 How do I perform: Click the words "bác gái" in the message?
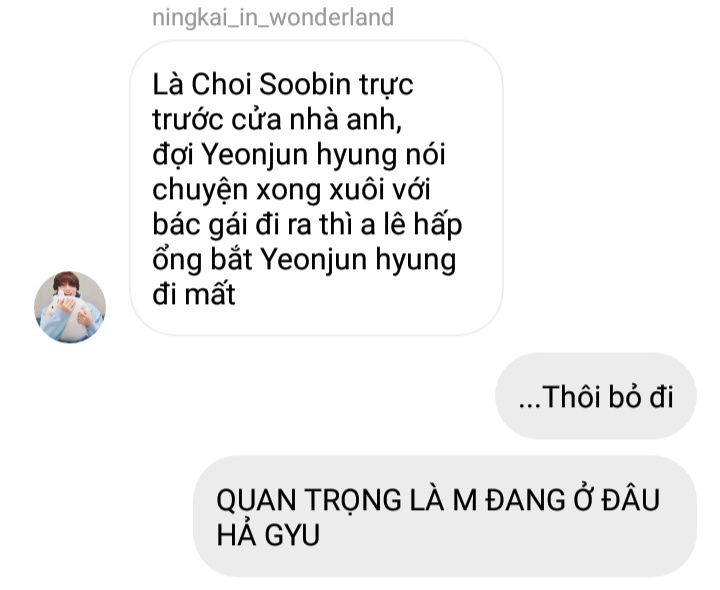coord(200,225)
